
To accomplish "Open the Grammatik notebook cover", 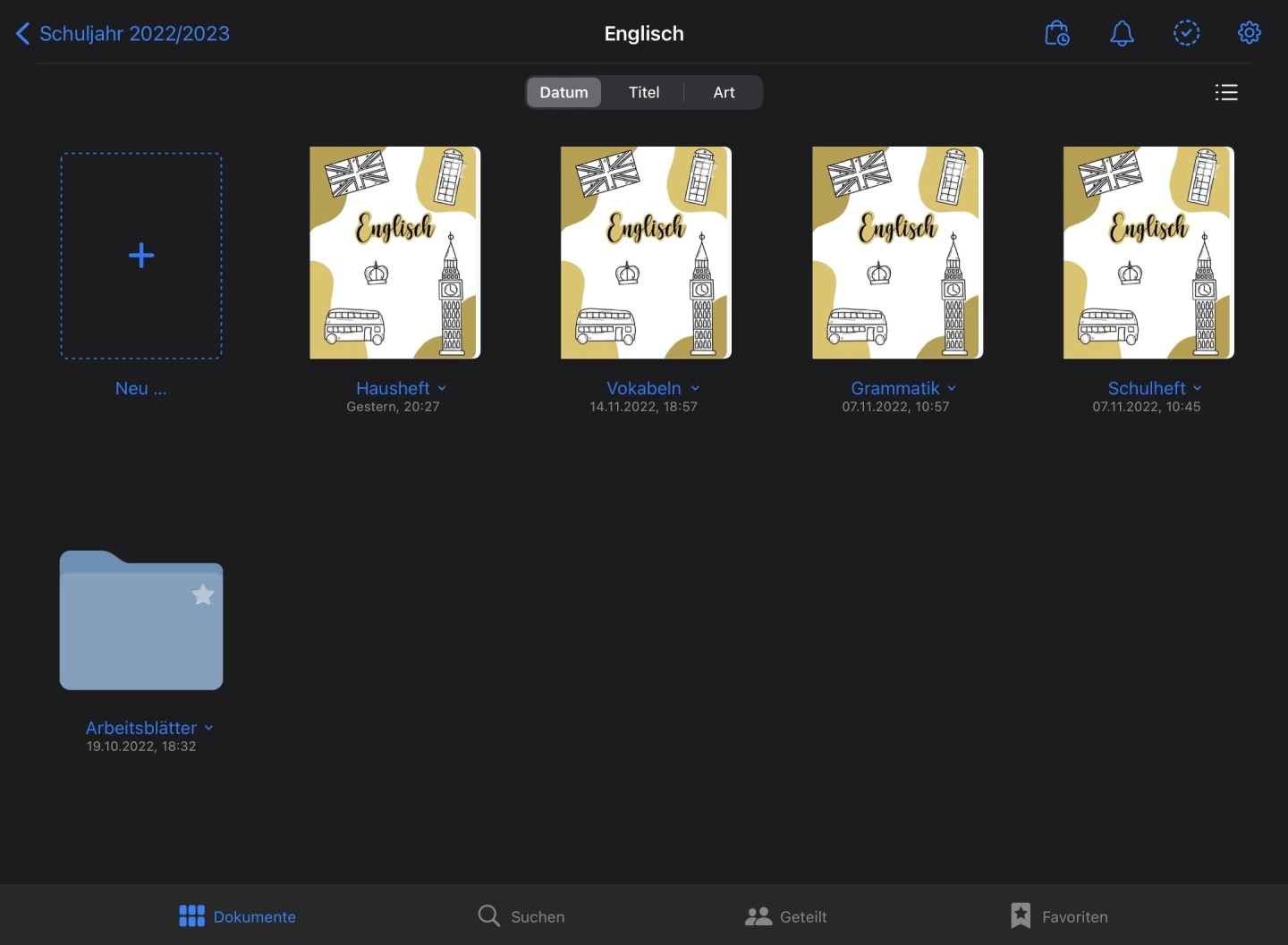I will (897, 253).
